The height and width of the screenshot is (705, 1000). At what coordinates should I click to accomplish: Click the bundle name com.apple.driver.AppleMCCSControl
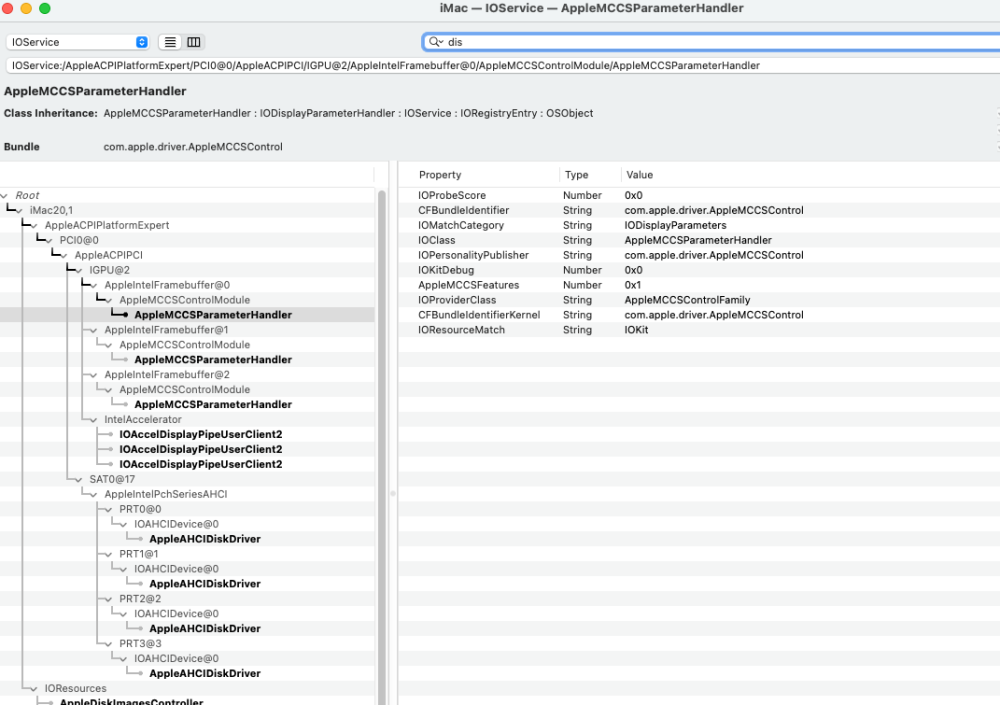tap(193, 147)
